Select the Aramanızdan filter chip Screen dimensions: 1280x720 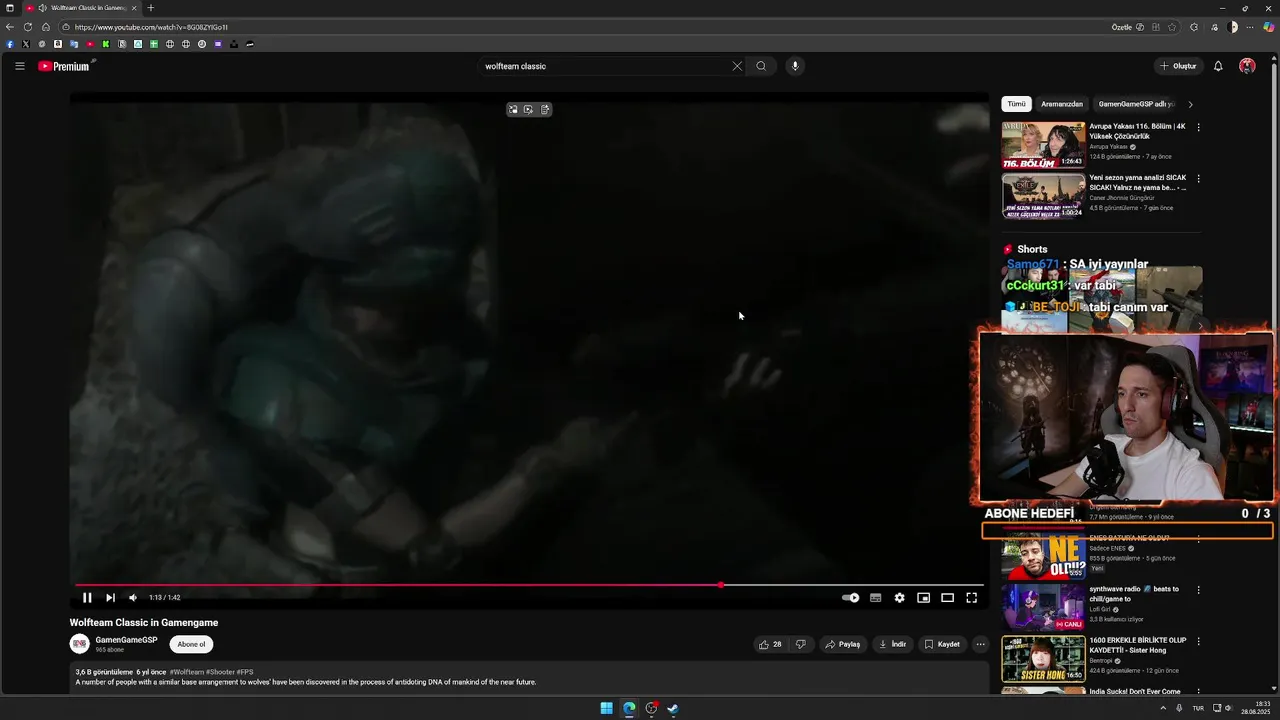[x=1062, y=104]
